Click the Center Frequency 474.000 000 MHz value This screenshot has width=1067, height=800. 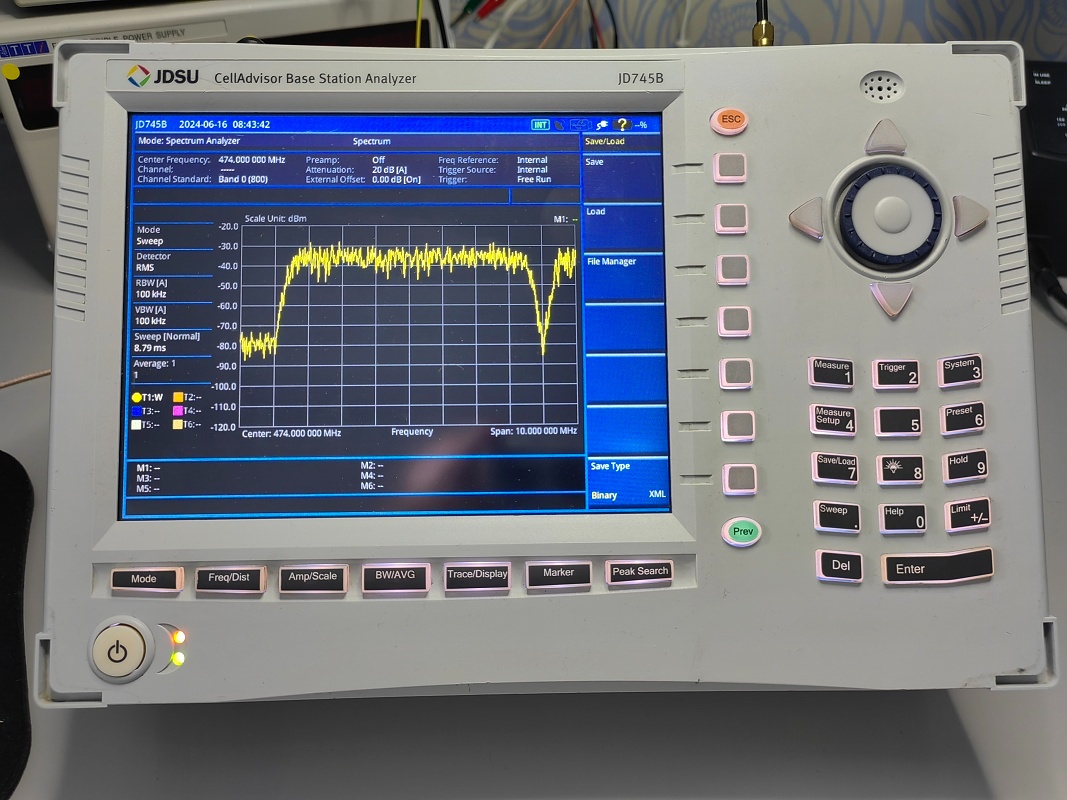251,160
